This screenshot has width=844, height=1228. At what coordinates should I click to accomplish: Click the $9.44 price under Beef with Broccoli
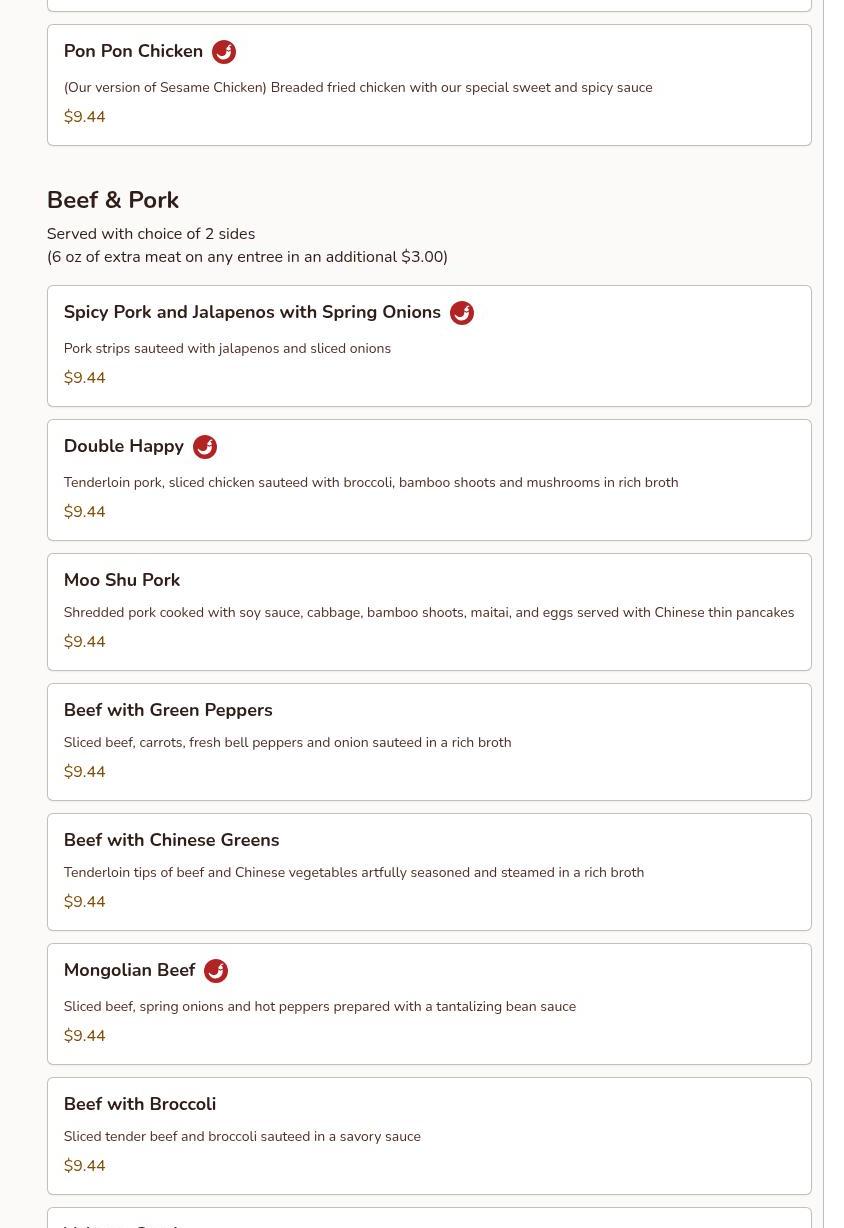(85, 1166)
